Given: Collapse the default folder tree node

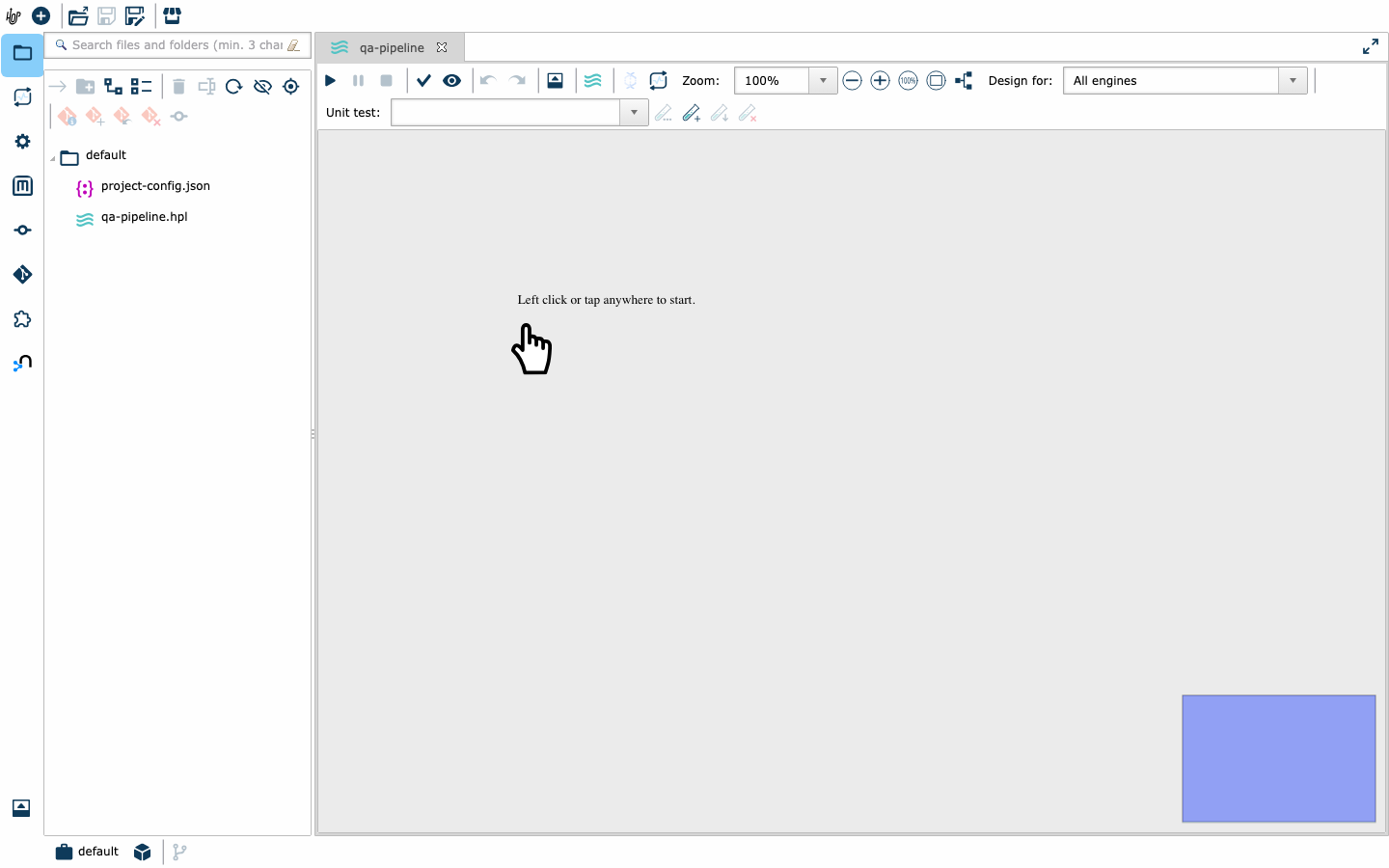Looking at the screenshot, I should click(53, 158).
